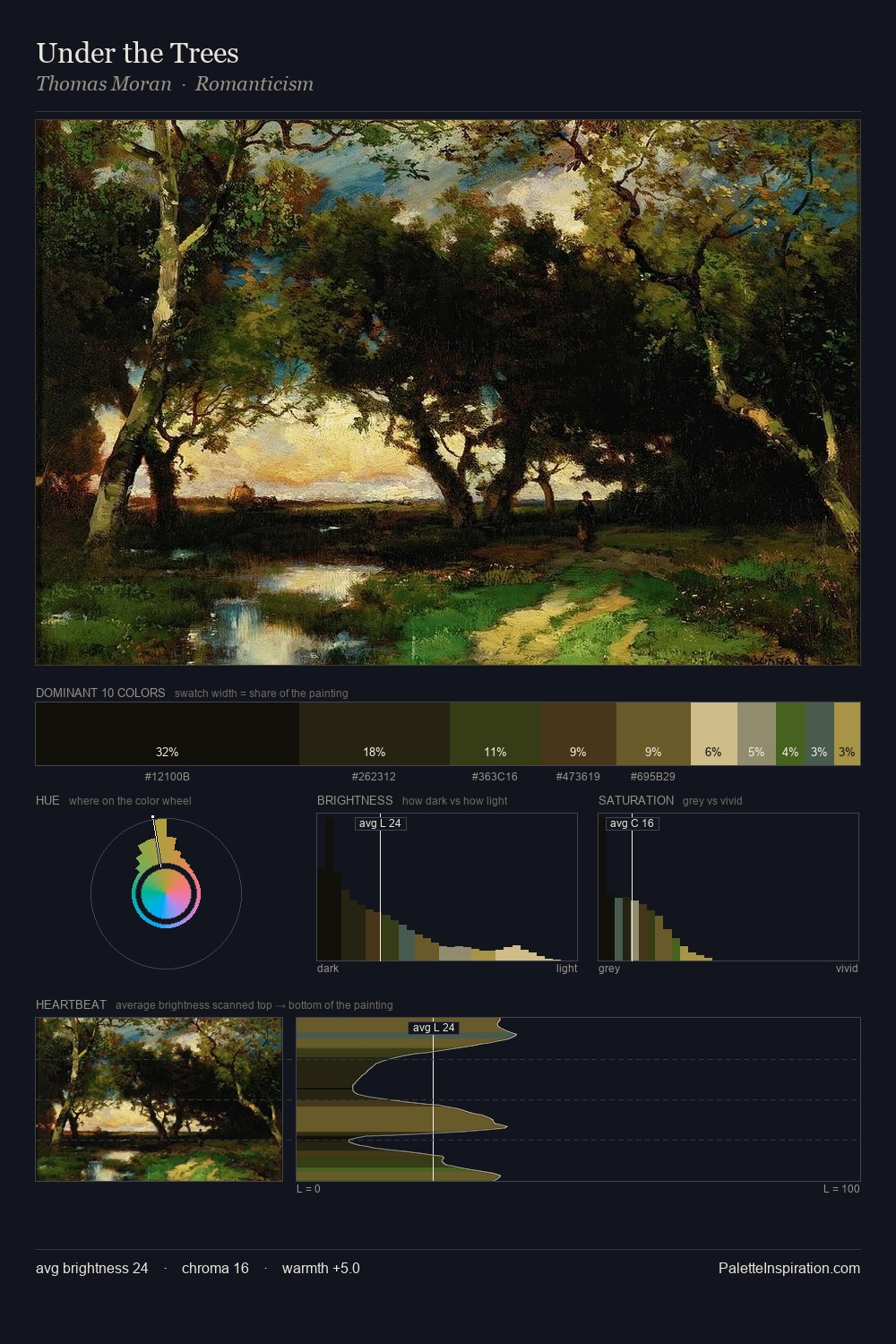This screenshot has width=896, height=1344.
Task: Select the last 3% gold swatch
Action: click(x=847, y=734)
